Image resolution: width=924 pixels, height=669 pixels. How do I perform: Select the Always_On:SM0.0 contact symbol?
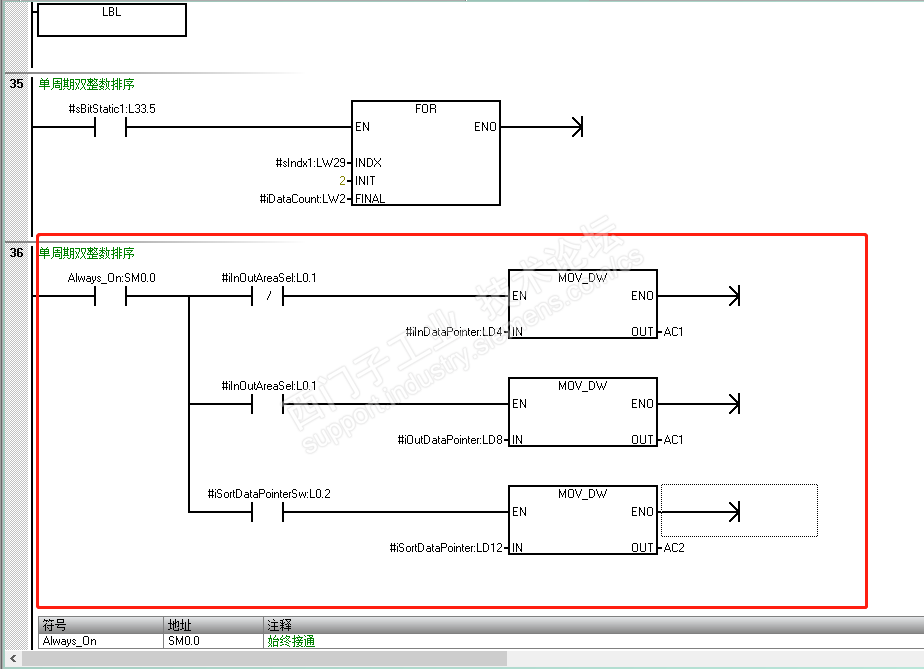click(x=110, y=296)
